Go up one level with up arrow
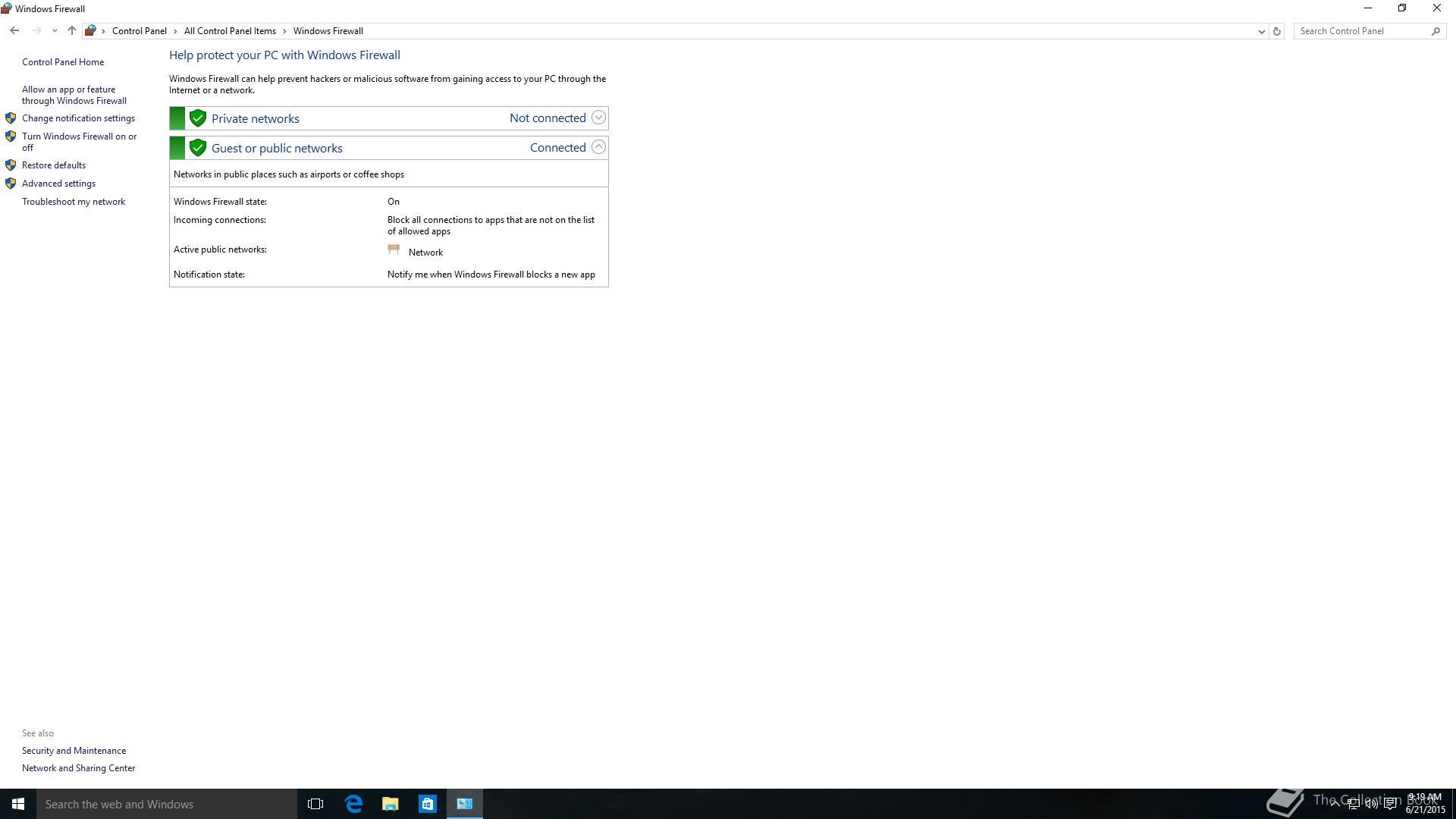Image resolution: width=1456 pixels, height=819 pixels. pos(72,31)
